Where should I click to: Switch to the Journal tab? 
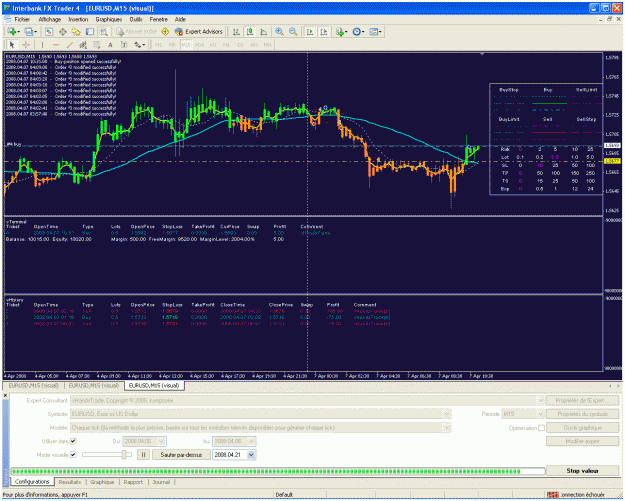click(x=161, y=482)
